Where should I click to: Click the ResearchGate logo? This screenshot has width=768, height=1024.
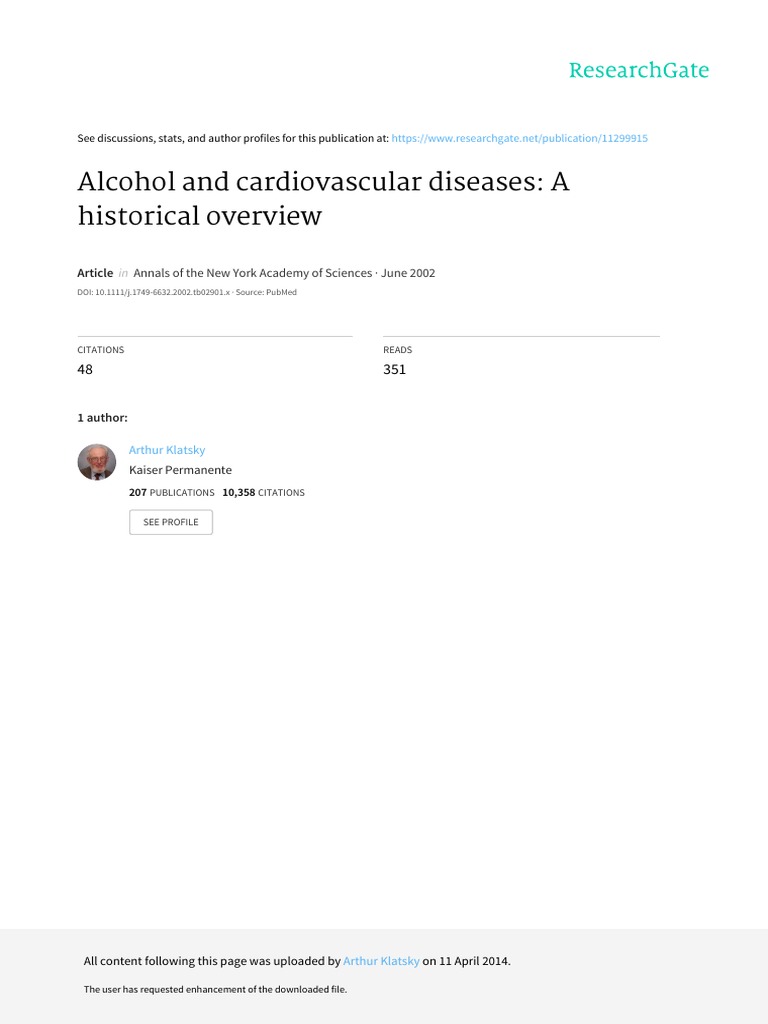click(x=638, y=71)
